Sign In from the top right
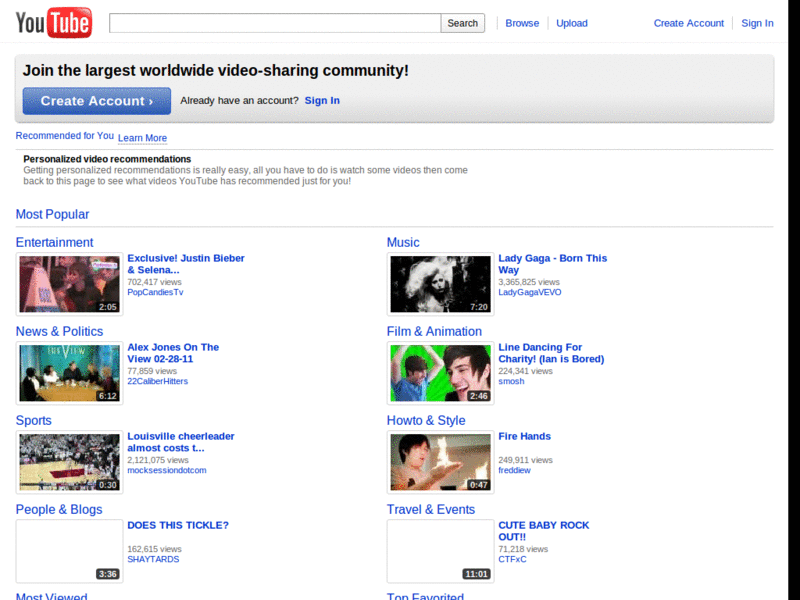Viewport: 800px width, 600px height. [x=757, y=22]
